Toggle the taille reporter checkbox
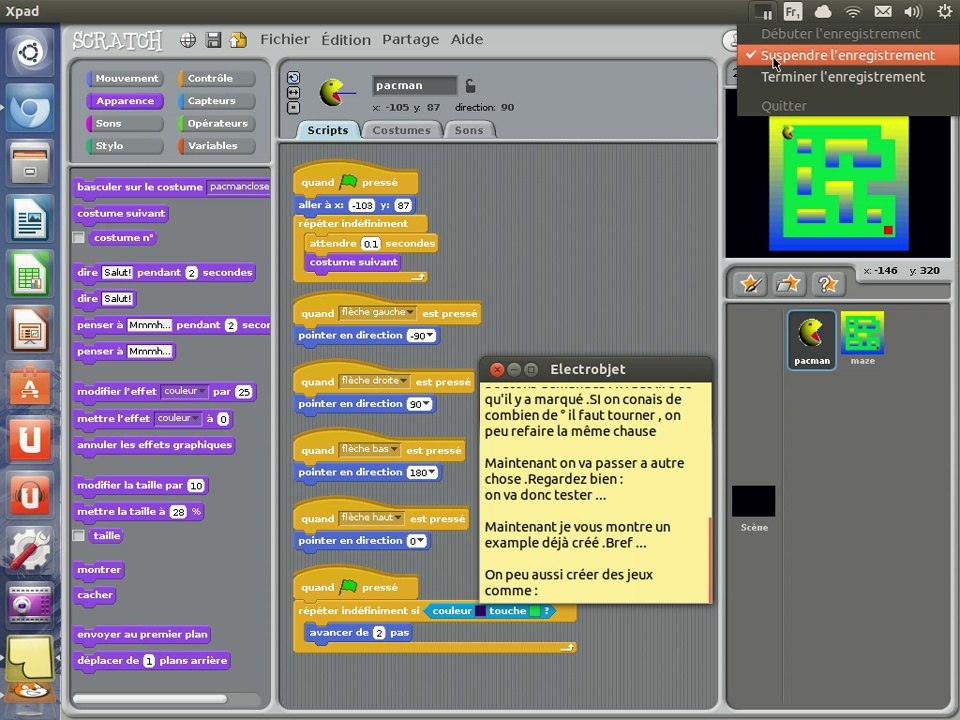 point(78,536)
